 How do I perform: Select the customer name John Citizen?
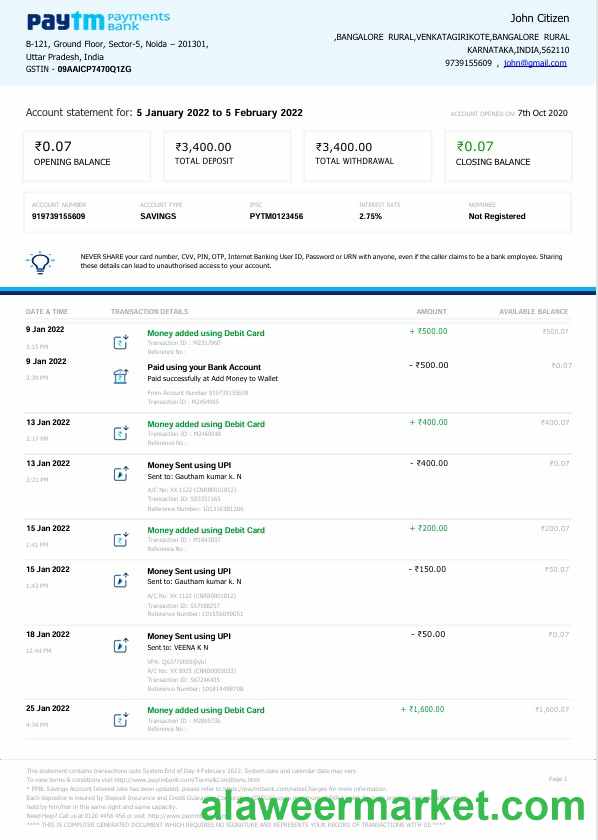tap(540, 18)
